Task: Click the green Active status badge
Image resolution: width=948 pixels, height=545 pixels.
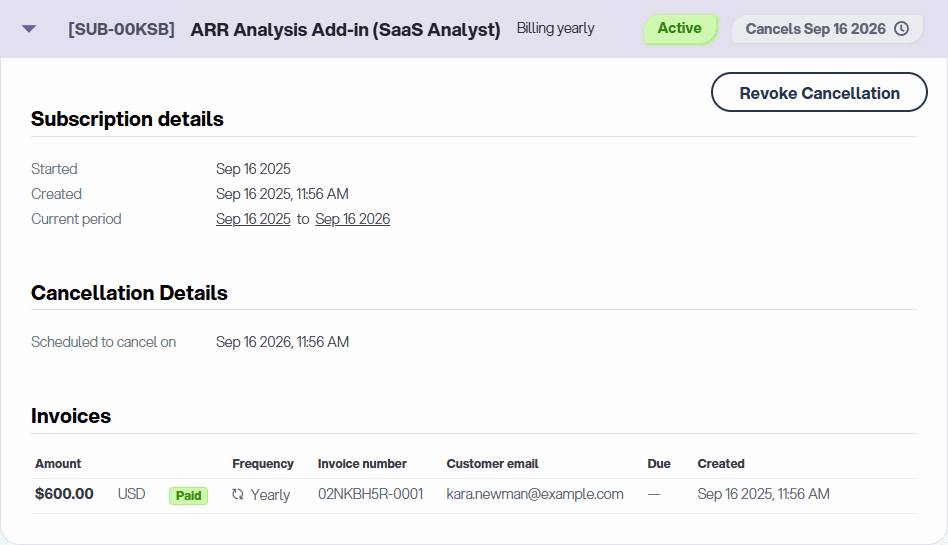Action: (679, 29)
